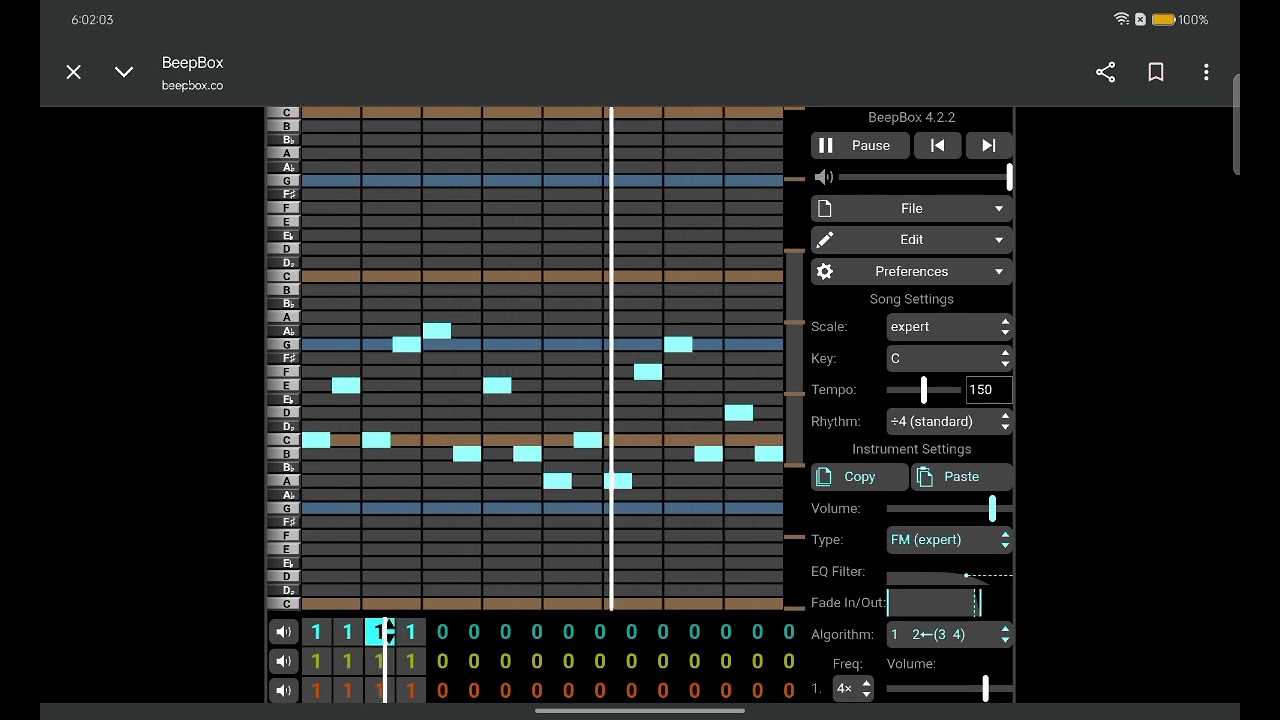Screen dimensions: 1280x720
Task: Select bar 4 of the yellow channel
Action: tap(411, 661)
